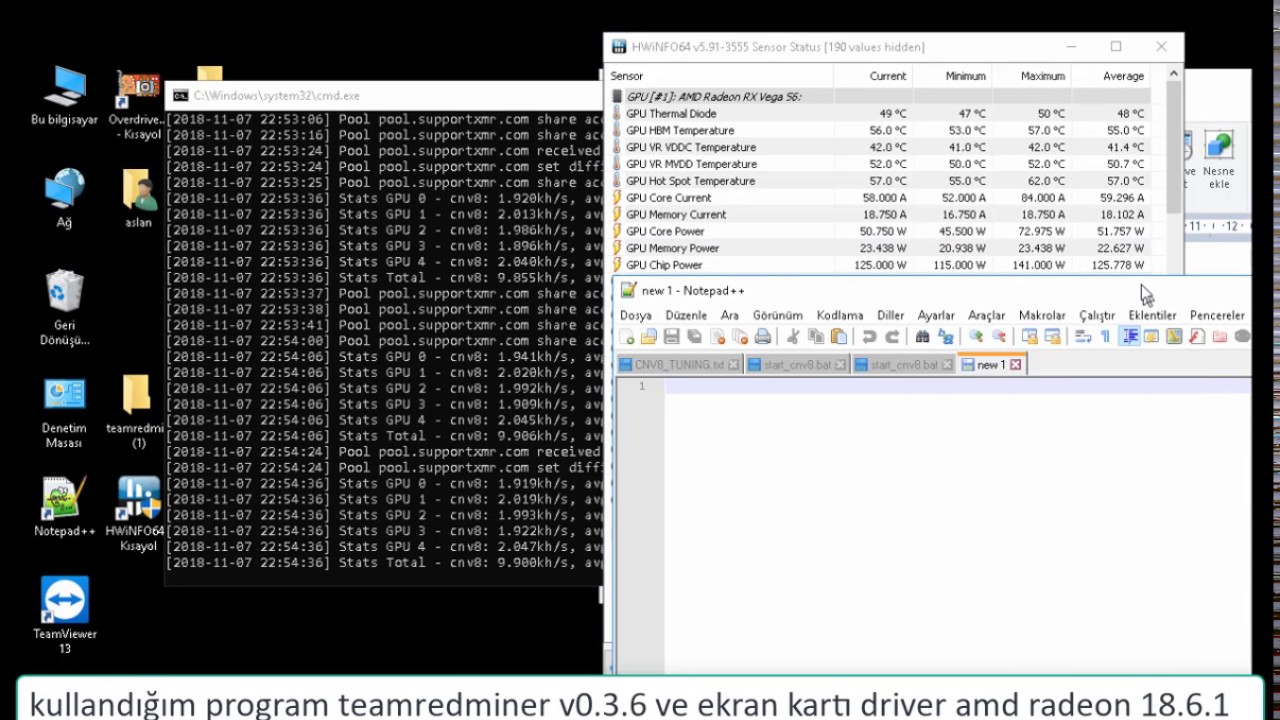Image resolution: width=1280 pixels, height=720 pixels.
Task: Click the Current column header in HWiNFO64
Action: 887,76
